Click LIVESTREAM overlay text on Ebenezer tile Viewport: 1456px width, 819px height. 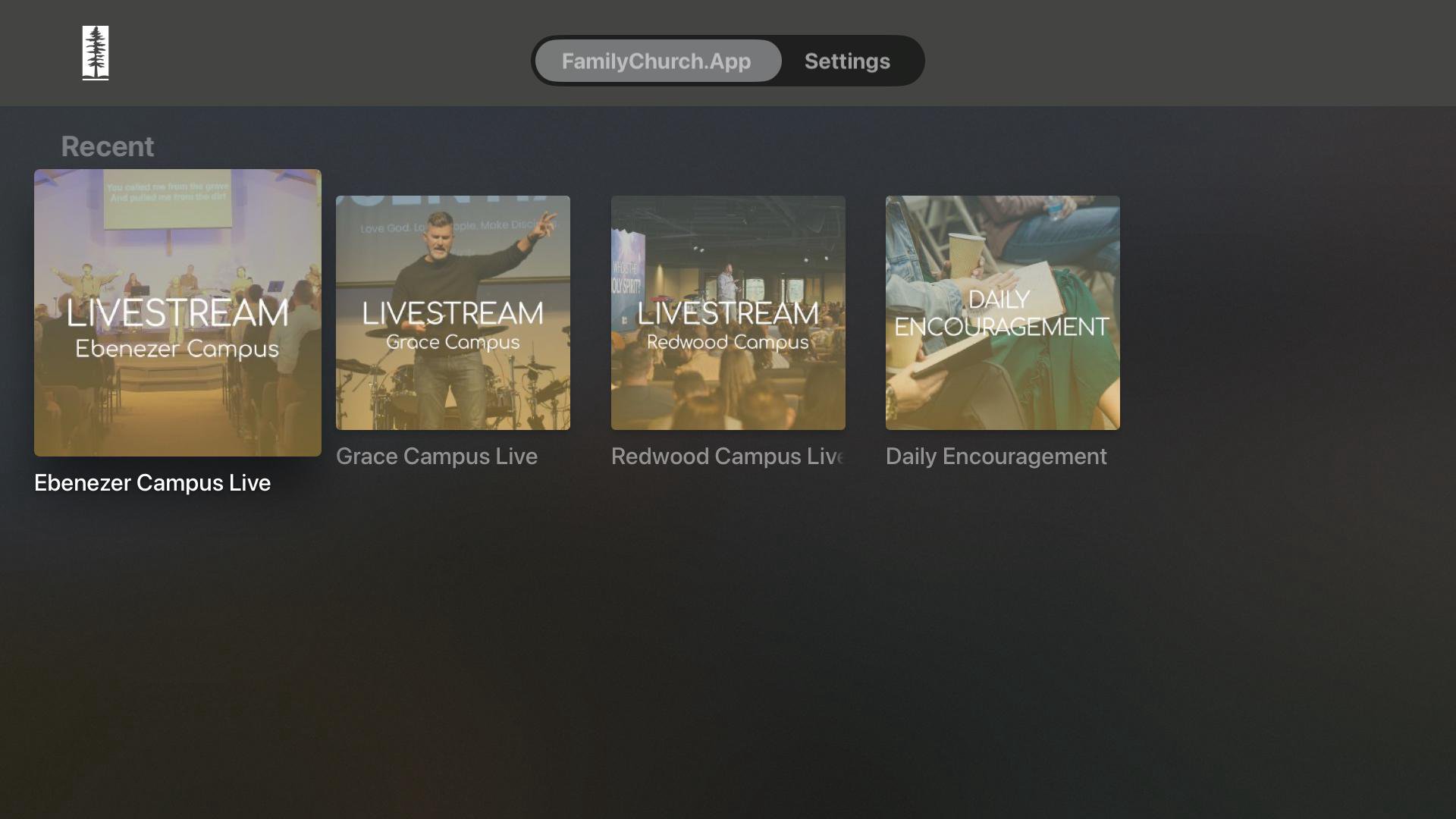(x=177, y=312)
